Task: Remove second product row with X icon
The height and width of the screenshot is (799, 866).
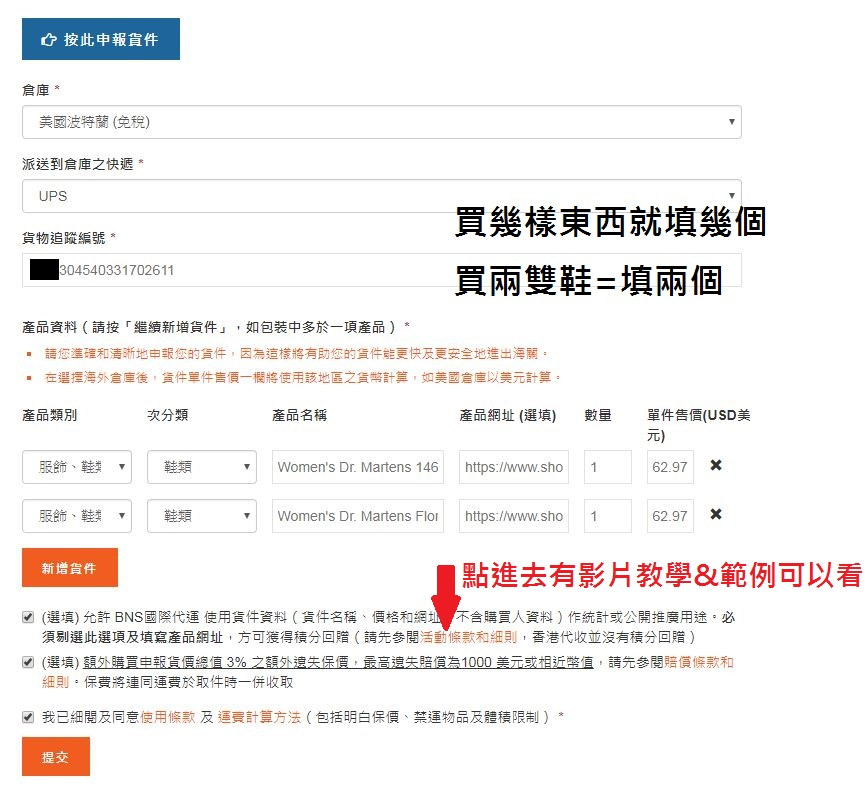Action: [716, 515]
